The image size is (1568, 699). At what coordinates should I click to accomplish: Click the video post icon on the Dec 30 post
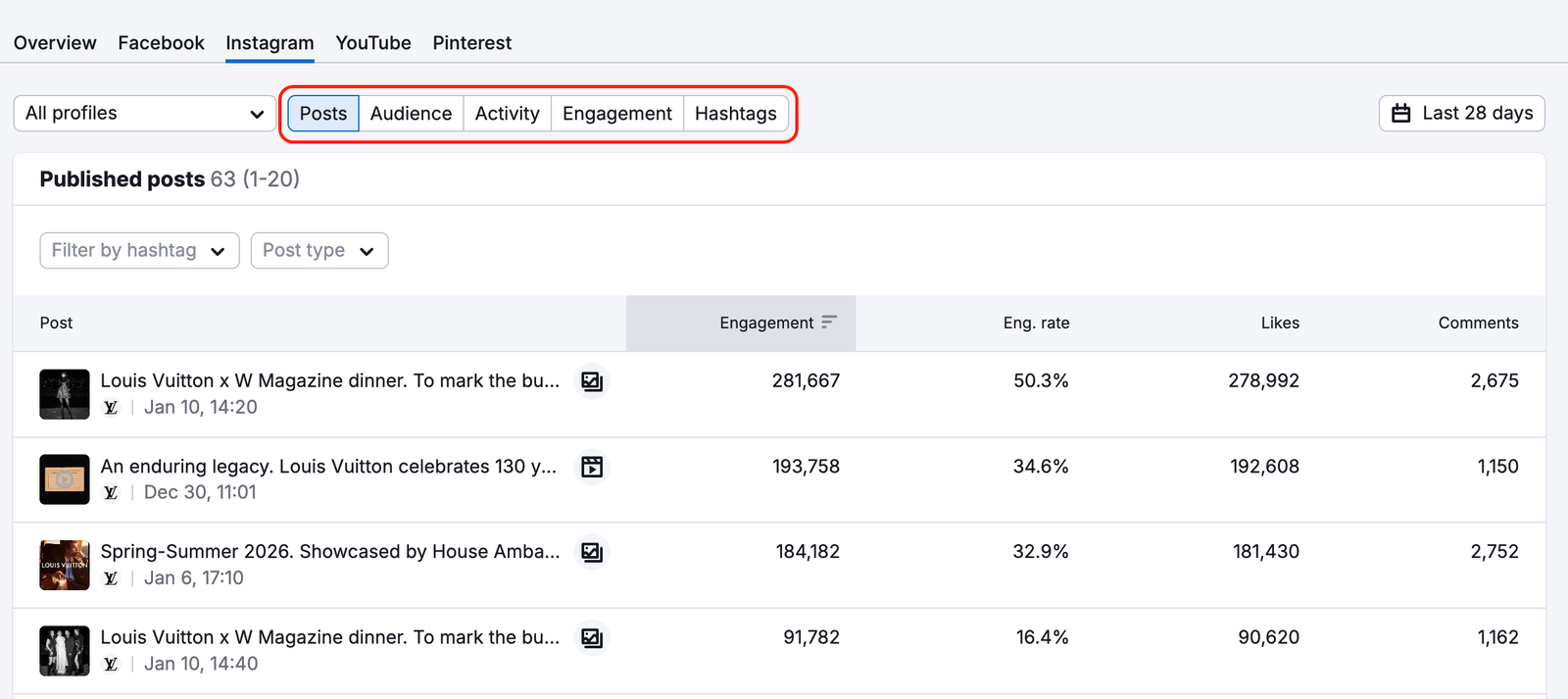(592, 467)
